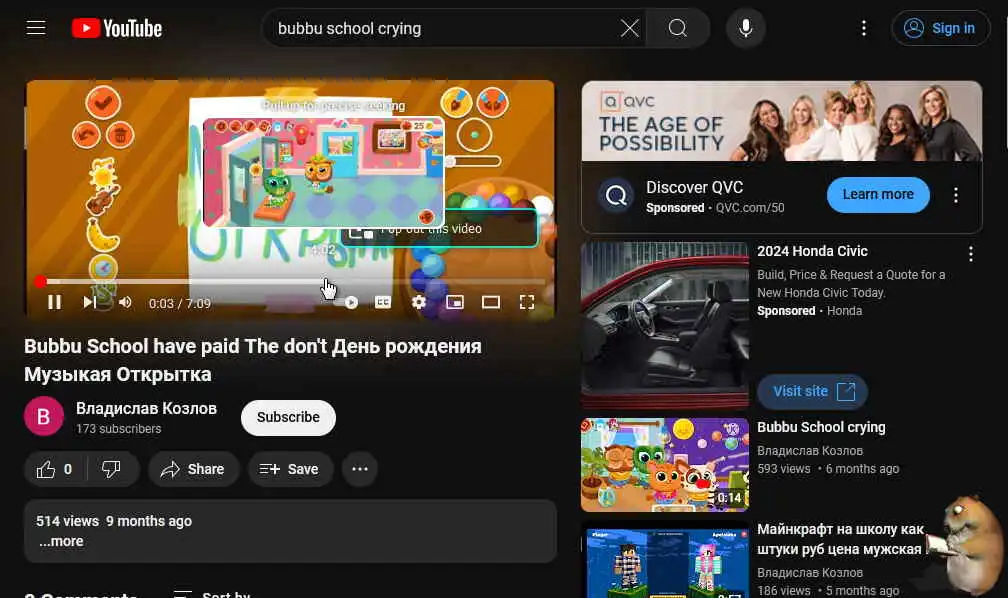1008x598 pixels.
Task: Click the Honda Civic car thumbnail
Action: (x=665, y=325)
